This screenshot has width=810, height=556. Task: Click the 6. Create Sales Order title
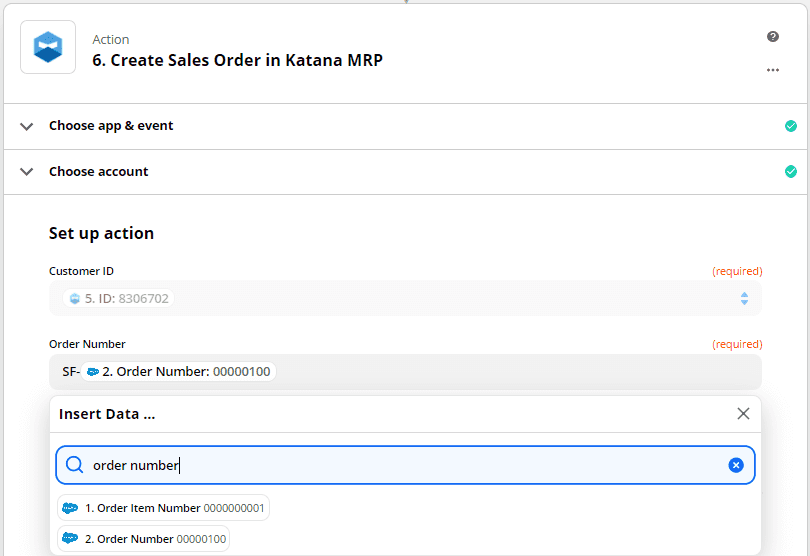[238, 60]
